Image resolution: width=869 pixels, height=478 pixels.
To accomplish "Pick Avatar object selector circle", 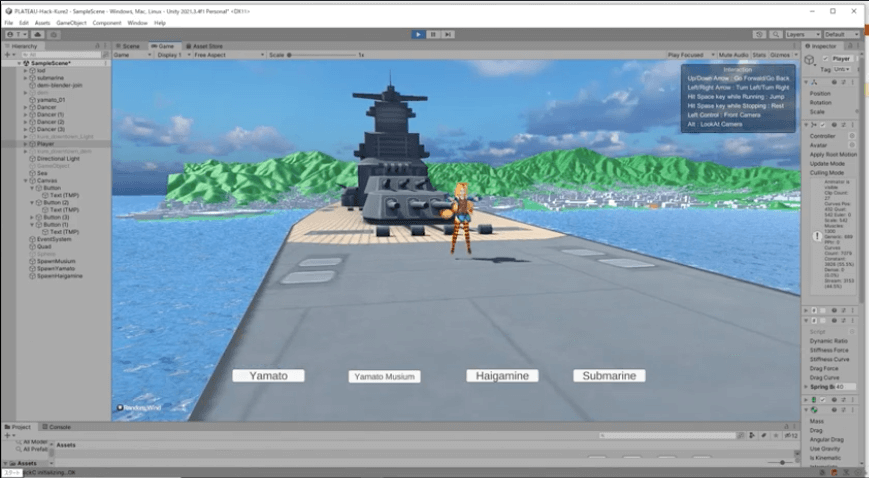I will (852, 145).
